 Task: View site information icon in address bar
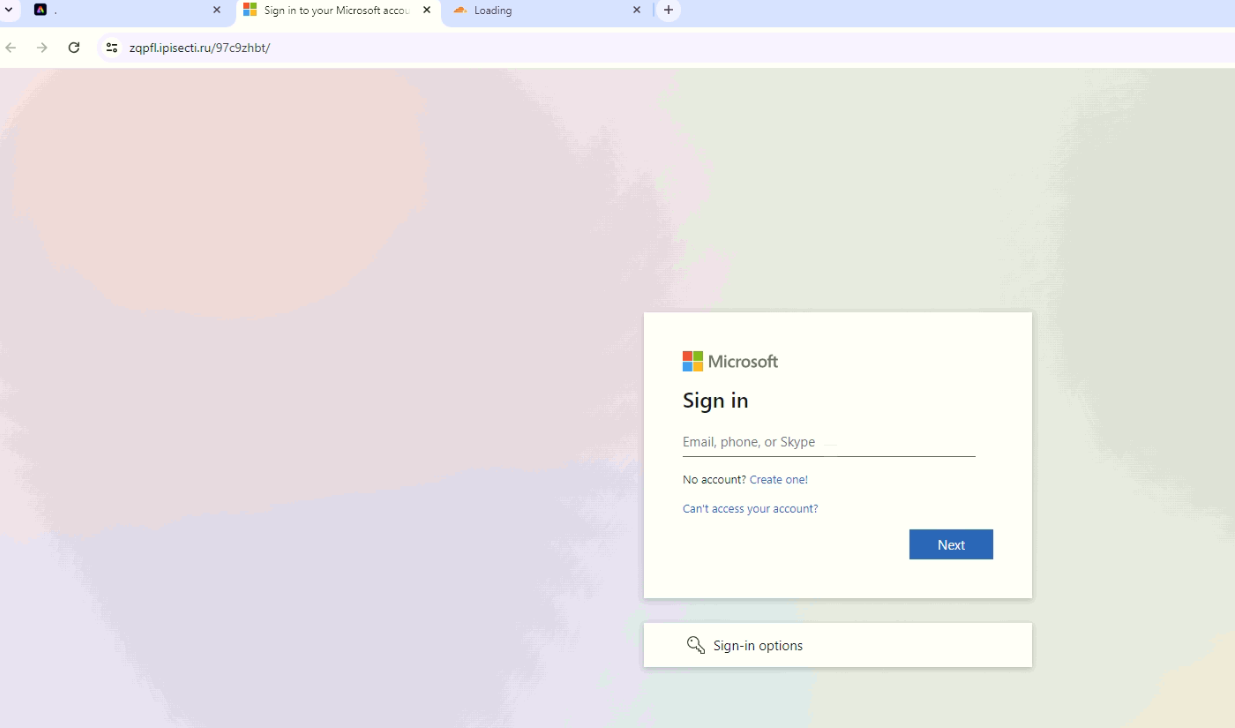[x=111, y=47]
